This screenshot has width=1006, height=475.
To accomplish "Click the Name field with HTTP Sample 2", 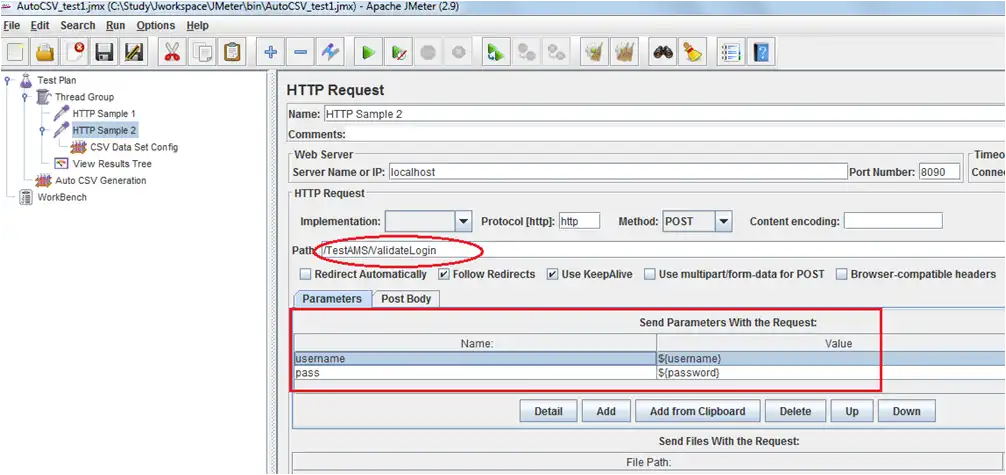I will tap(665, 114).
